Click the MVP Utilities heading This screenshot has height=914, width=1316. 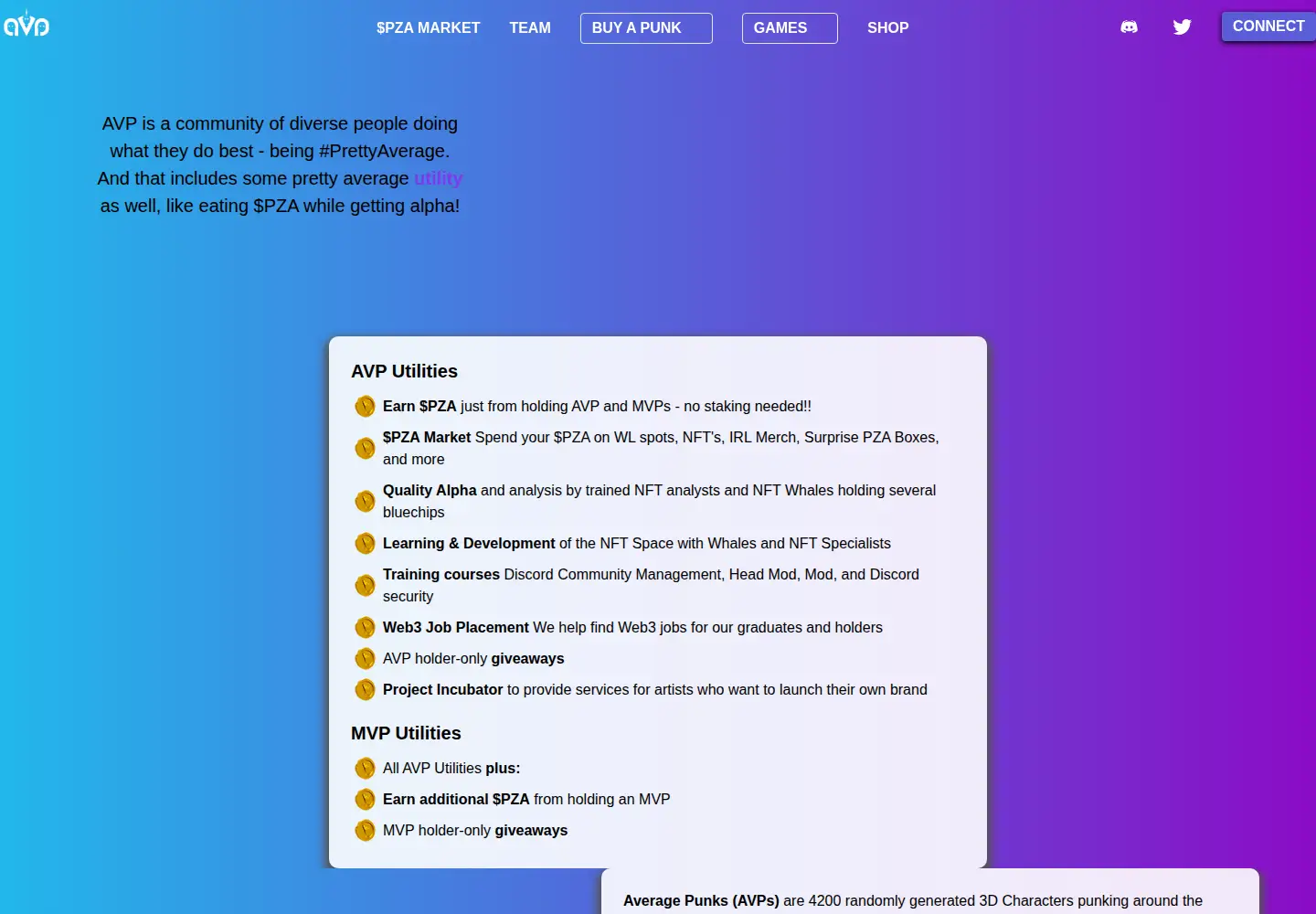(x=406, y=733)
